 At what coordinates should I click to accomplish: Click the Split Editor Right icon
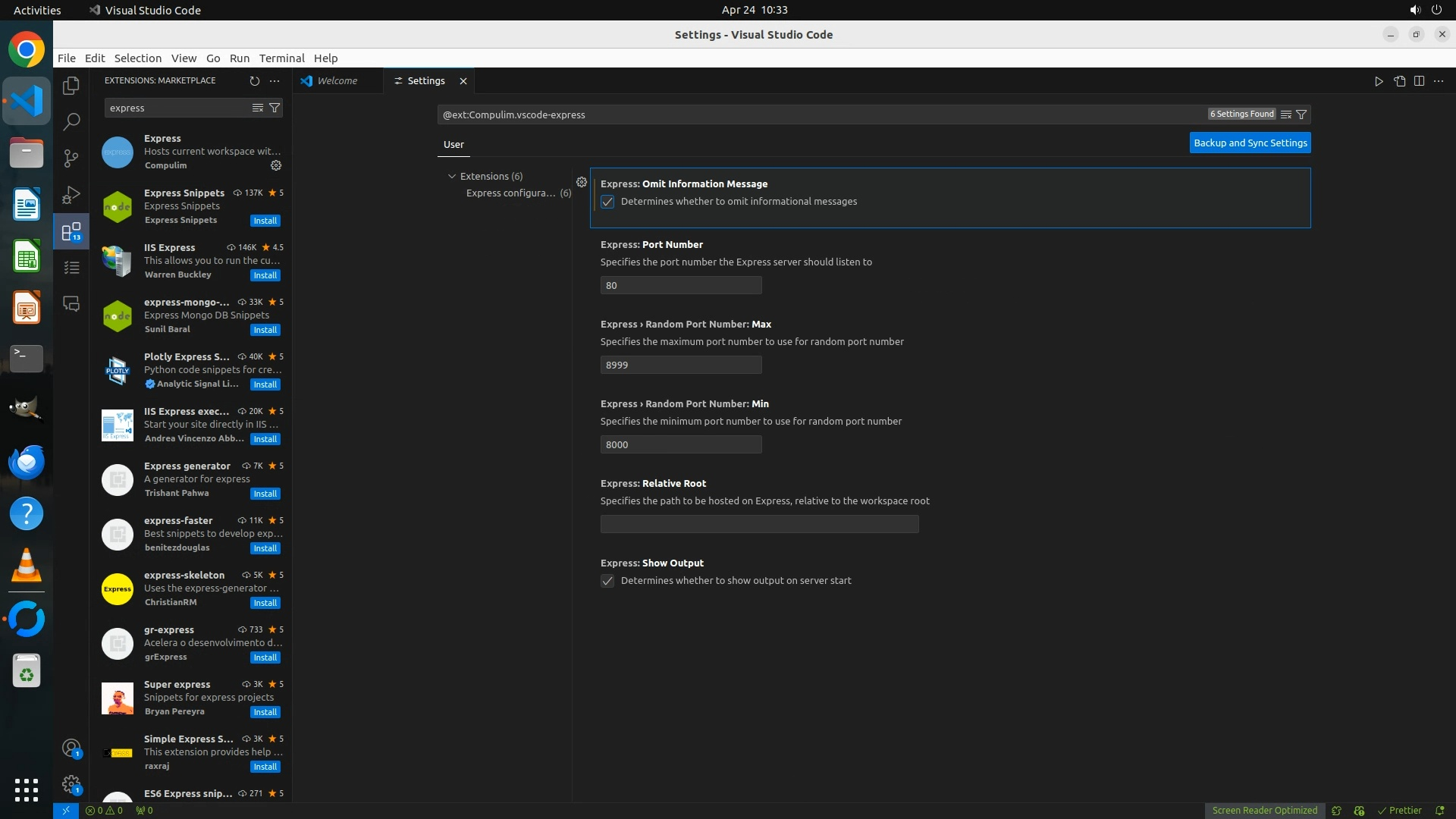tap(1419, 81)
